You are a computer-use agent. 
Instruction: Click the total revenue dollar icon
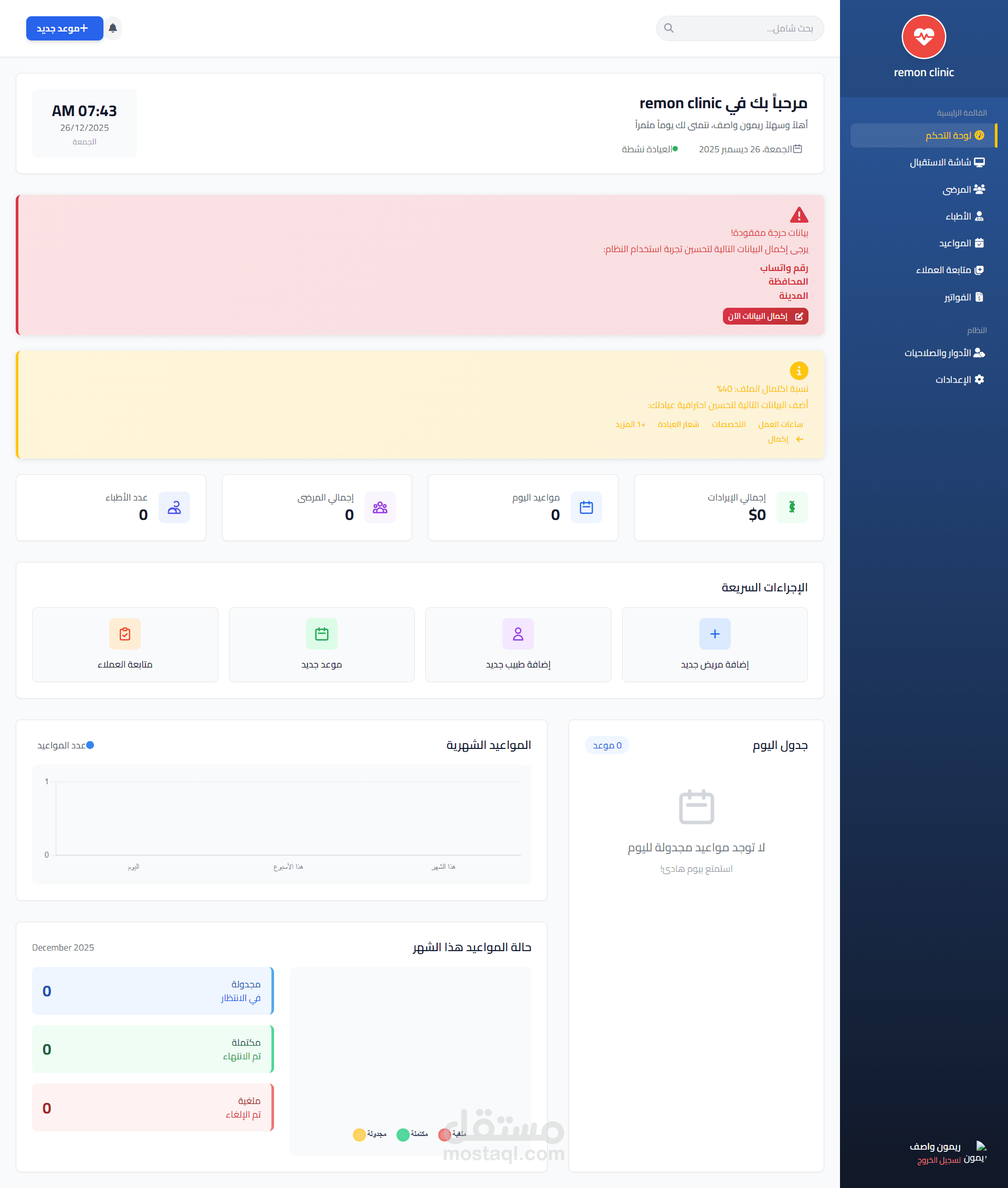(791, 506)
